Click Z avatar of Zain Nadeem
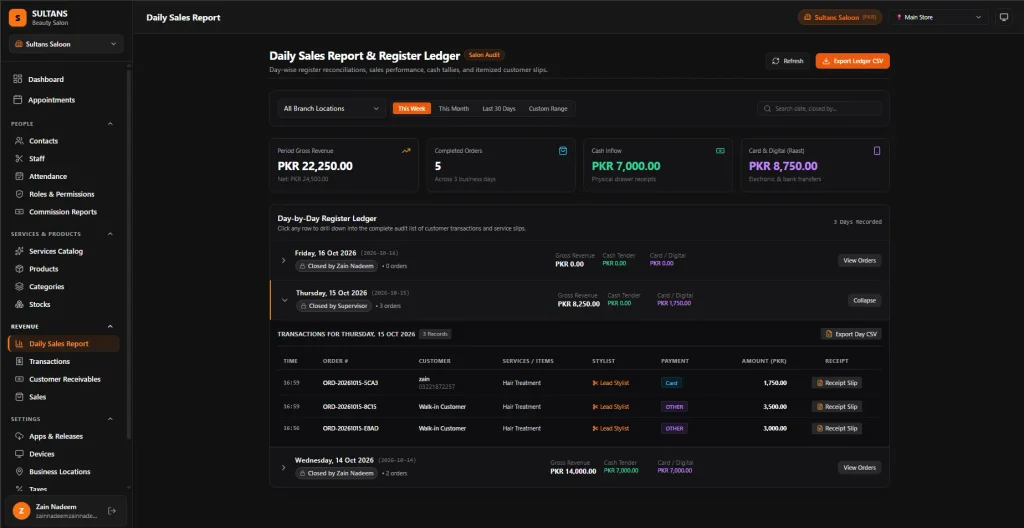 click(x=22, y=510)
